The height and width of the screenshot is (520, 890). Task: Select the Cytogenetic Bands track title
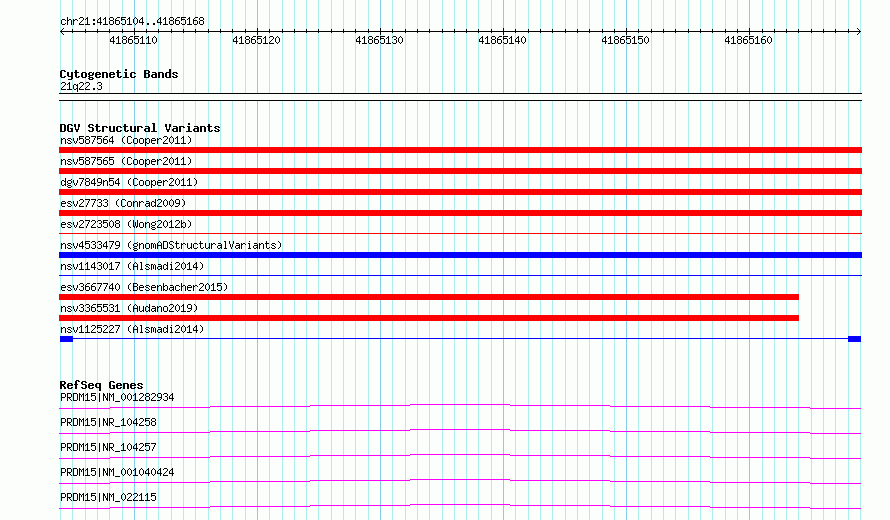(x=119, y=74)
